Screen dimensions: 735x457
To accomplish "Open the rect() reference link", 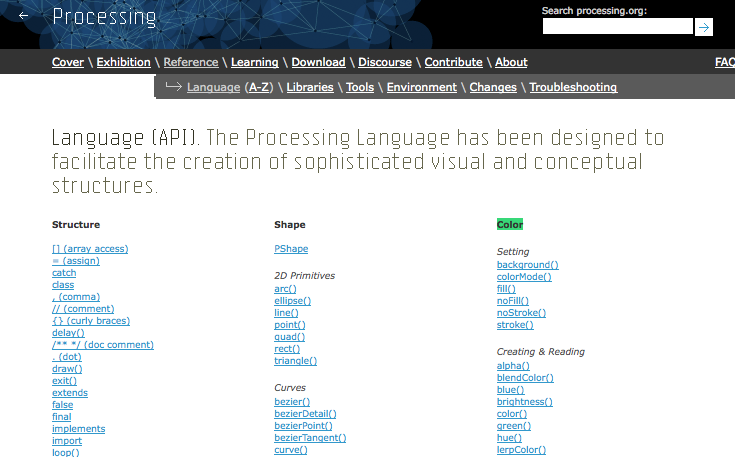I will click(x=287, y=349).
